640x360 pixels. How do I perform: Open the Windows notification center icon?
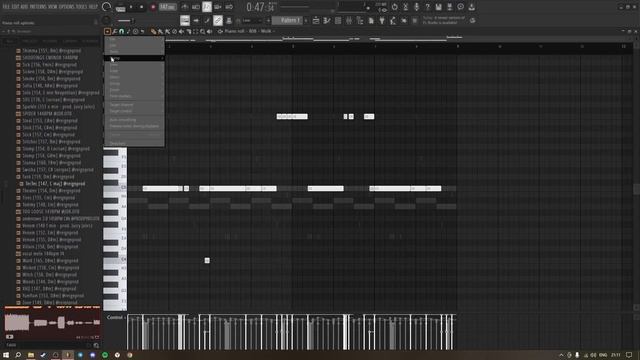[629, 355]
